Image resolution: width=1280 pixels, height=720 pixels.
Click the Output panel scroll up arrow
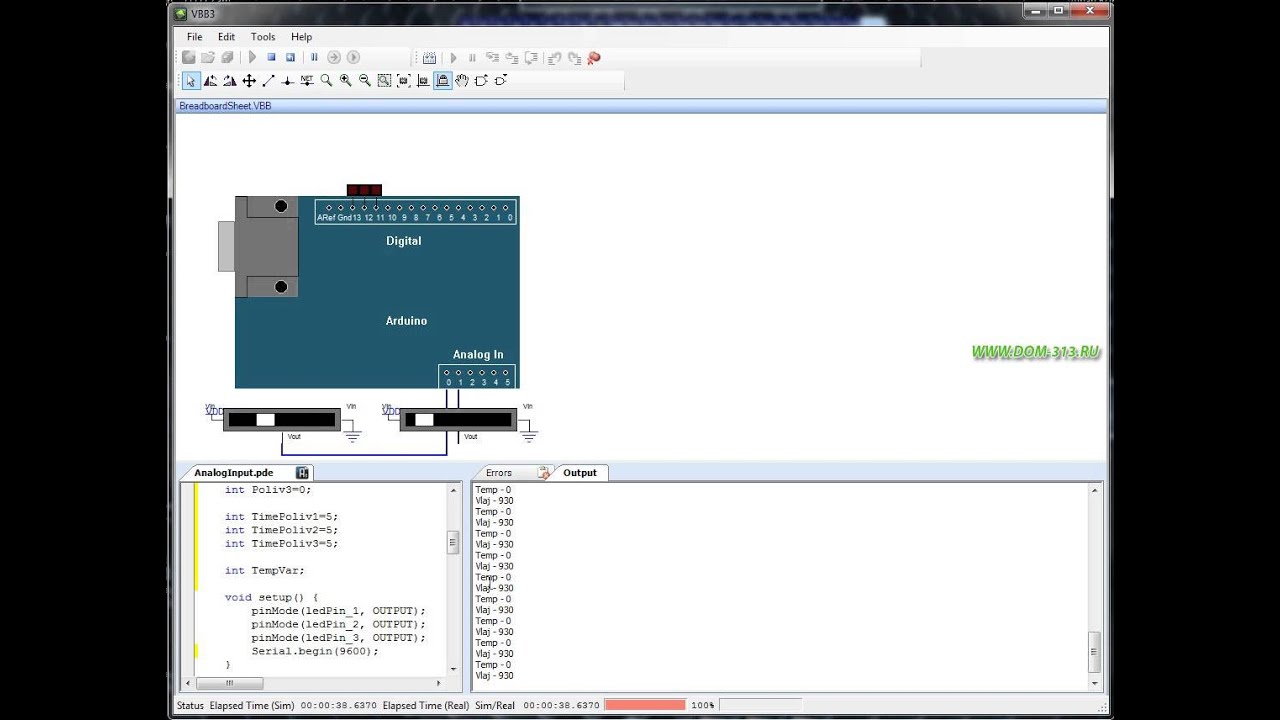pyautogui.click(x=1095, y=491)
